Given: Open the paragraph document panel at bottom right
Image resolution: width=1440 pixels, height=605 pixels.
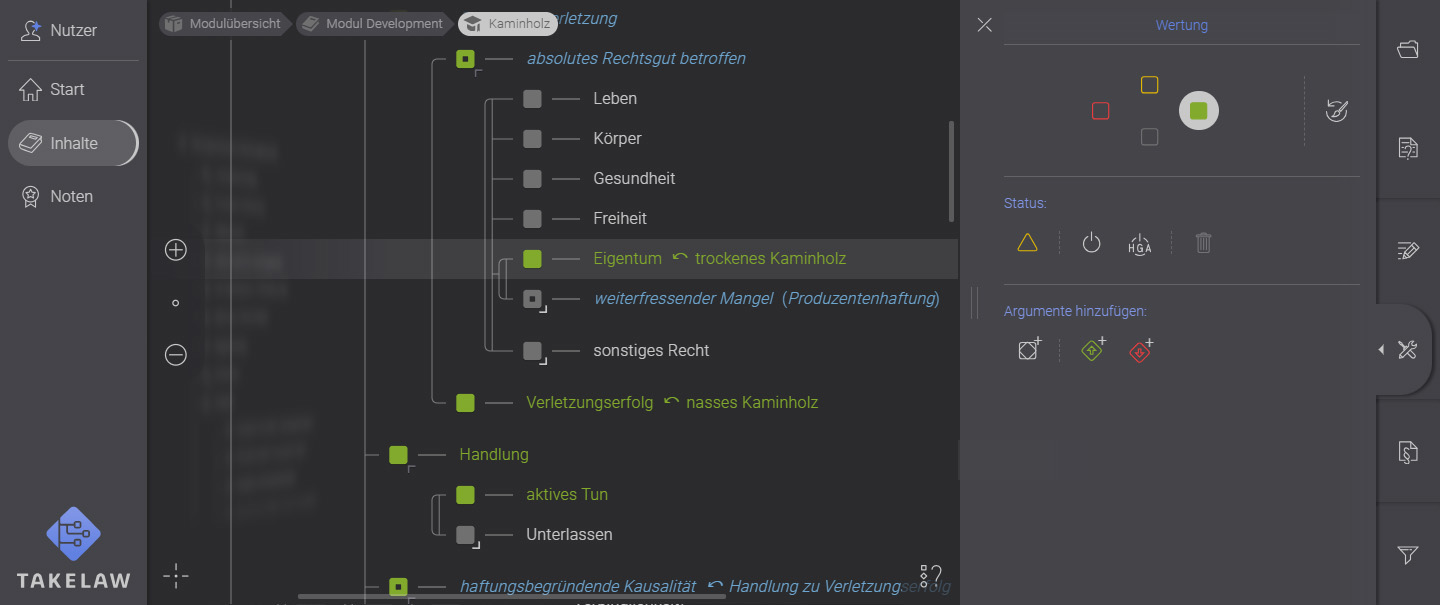Looking at the screenshot, I should (x=1407, y=452).
